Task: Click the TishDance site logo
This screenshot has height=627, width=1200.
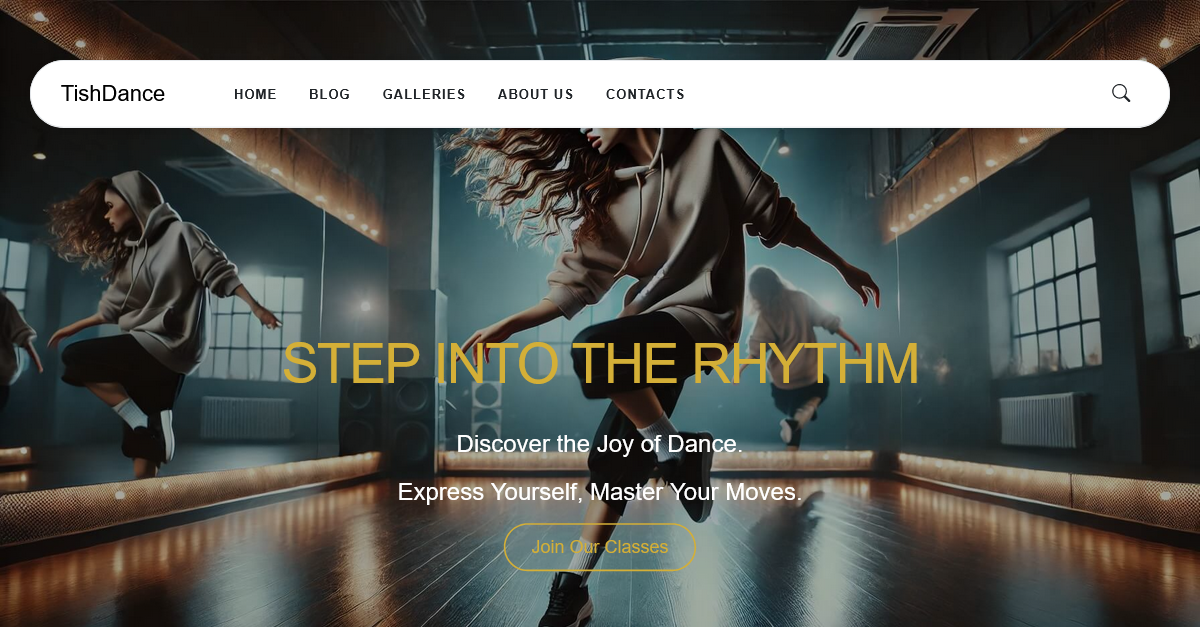Action: [113, 94]
